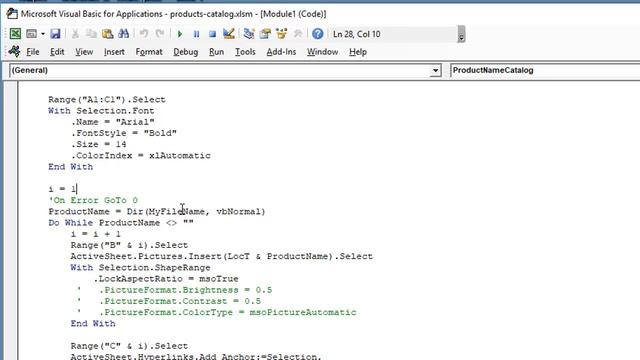
Task: Click line .LockAspectRatio = msoTrue
Action: coord(166,279)
